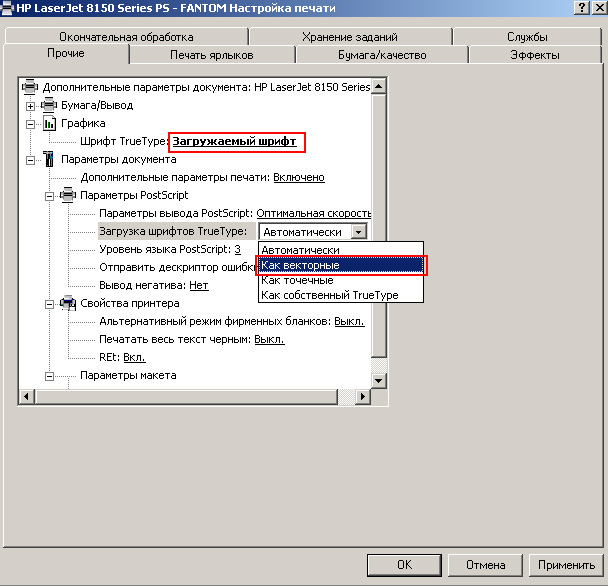Click the Оптимальная скорость value

314,213
